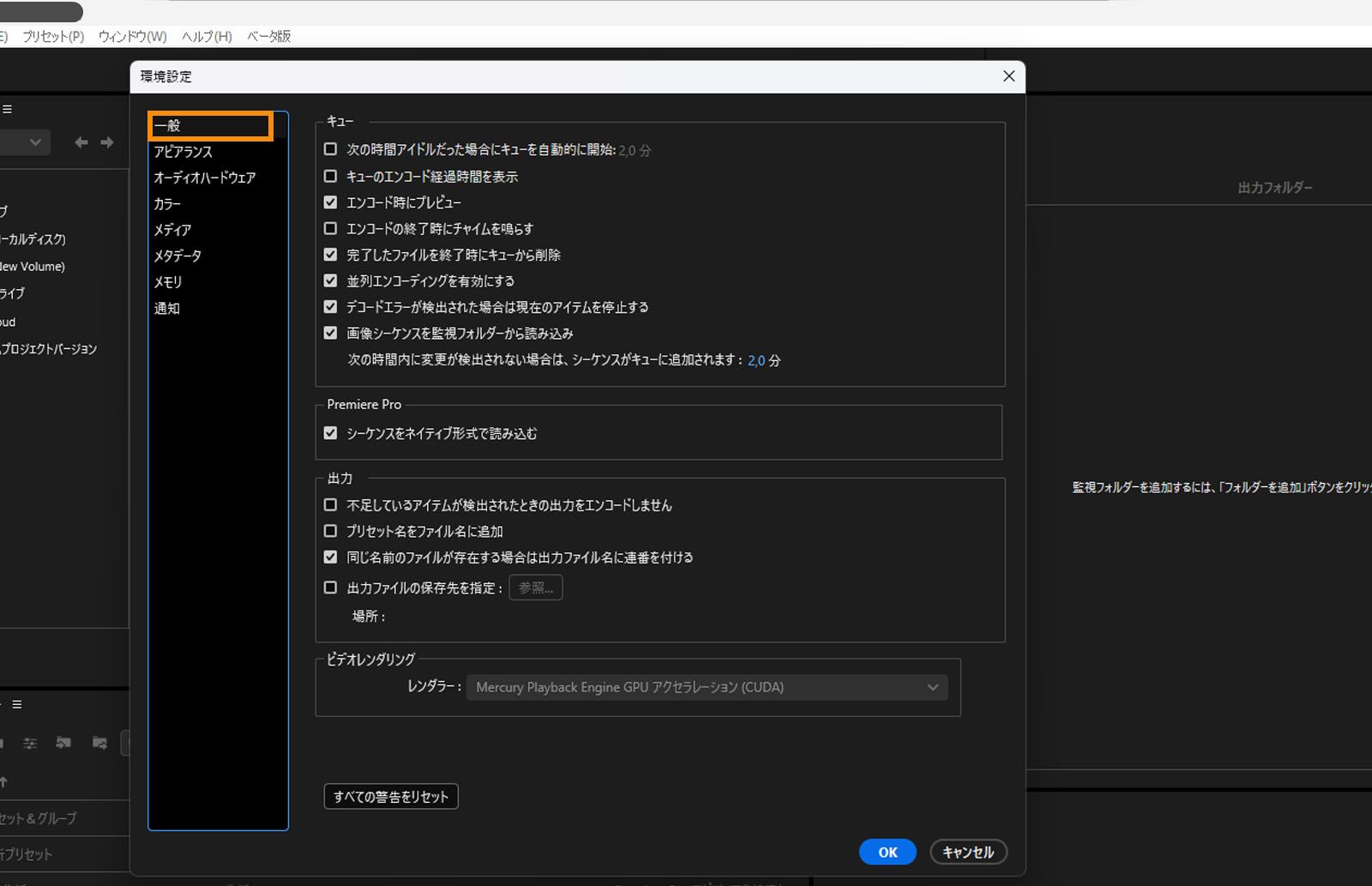Confirm preferences with the OK button

point(887,852)
